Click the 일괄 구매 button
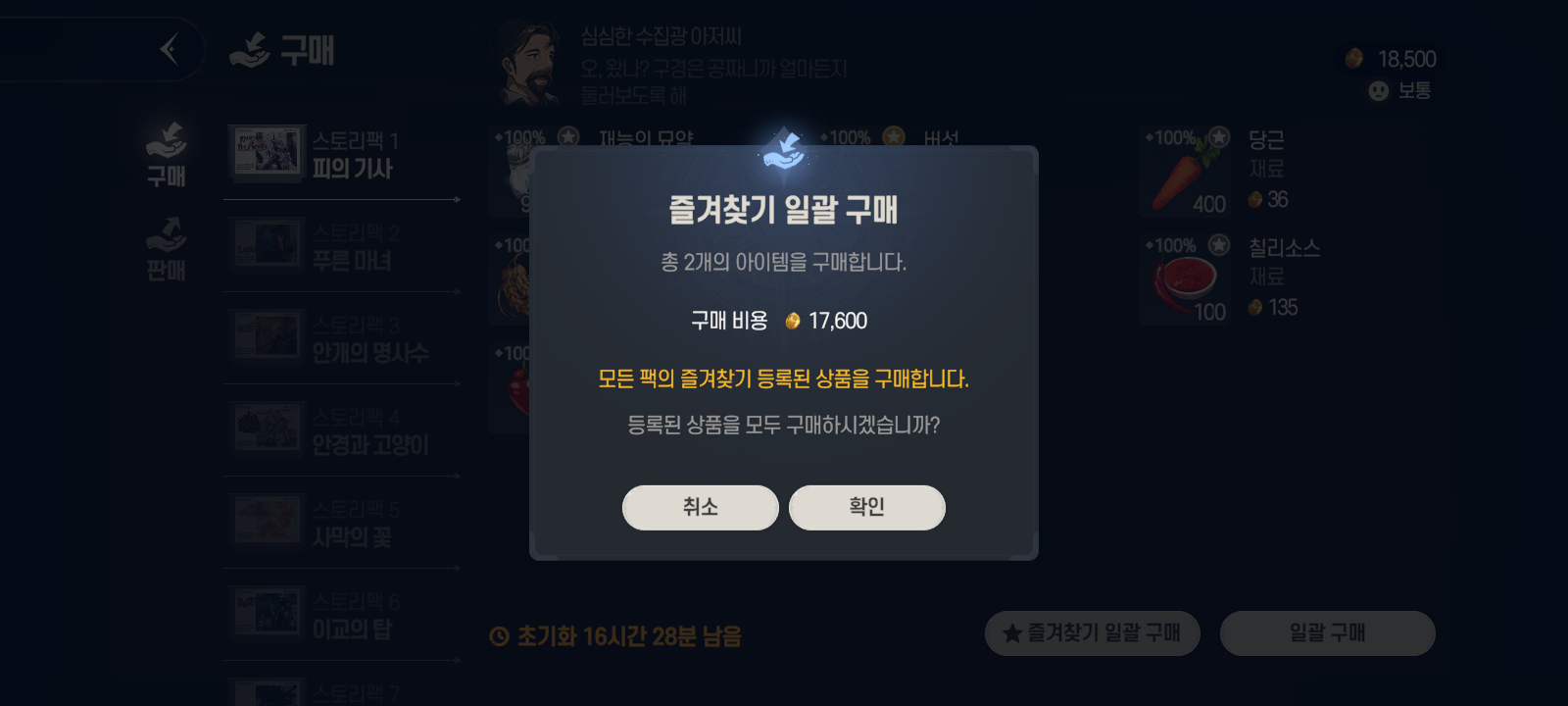The width and height of the screenshot is (1568, 706). pyautogui.click(x=1328, y=633)
